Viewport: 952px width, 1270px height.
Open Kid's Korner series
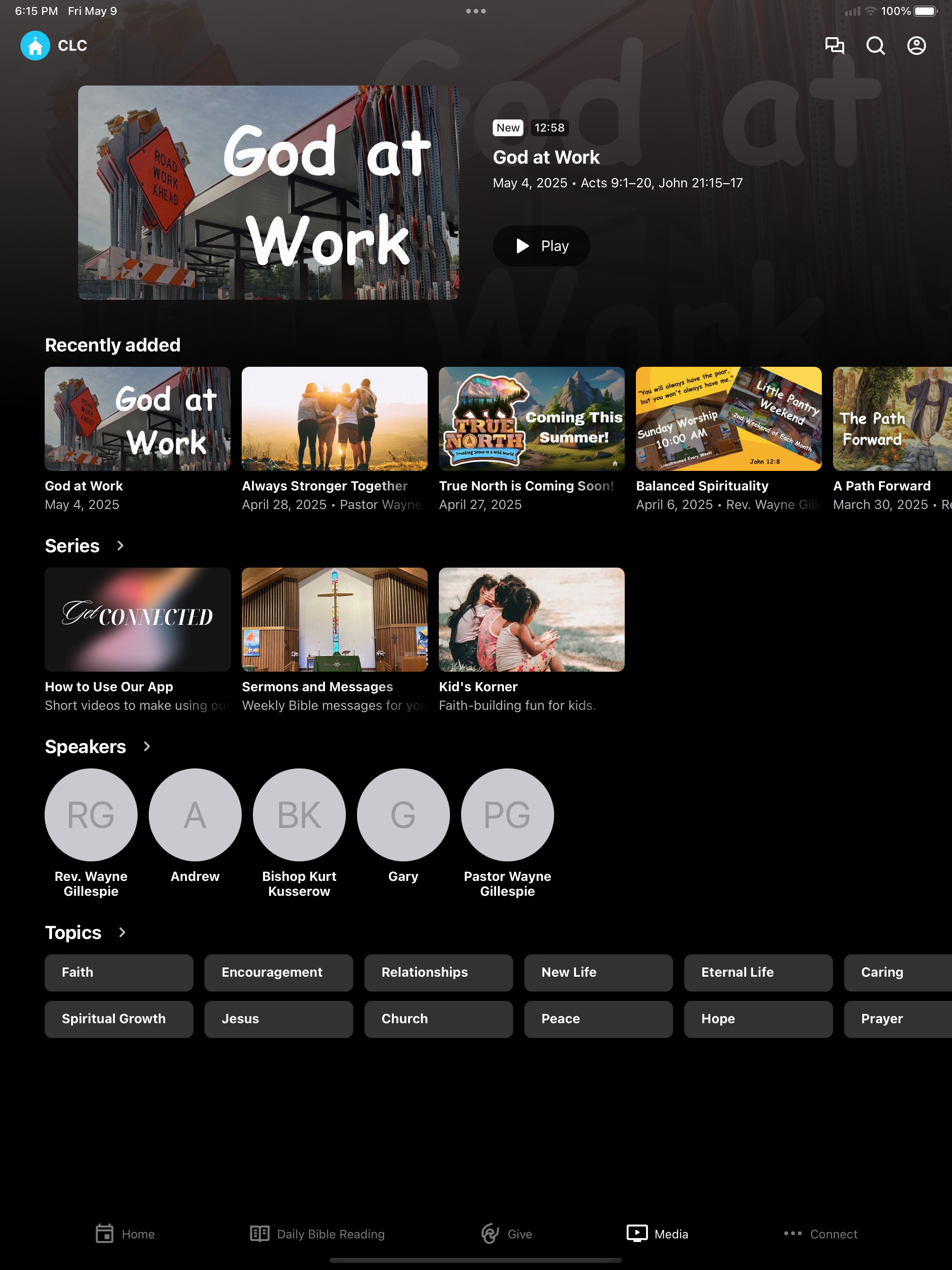coord(531,620)
